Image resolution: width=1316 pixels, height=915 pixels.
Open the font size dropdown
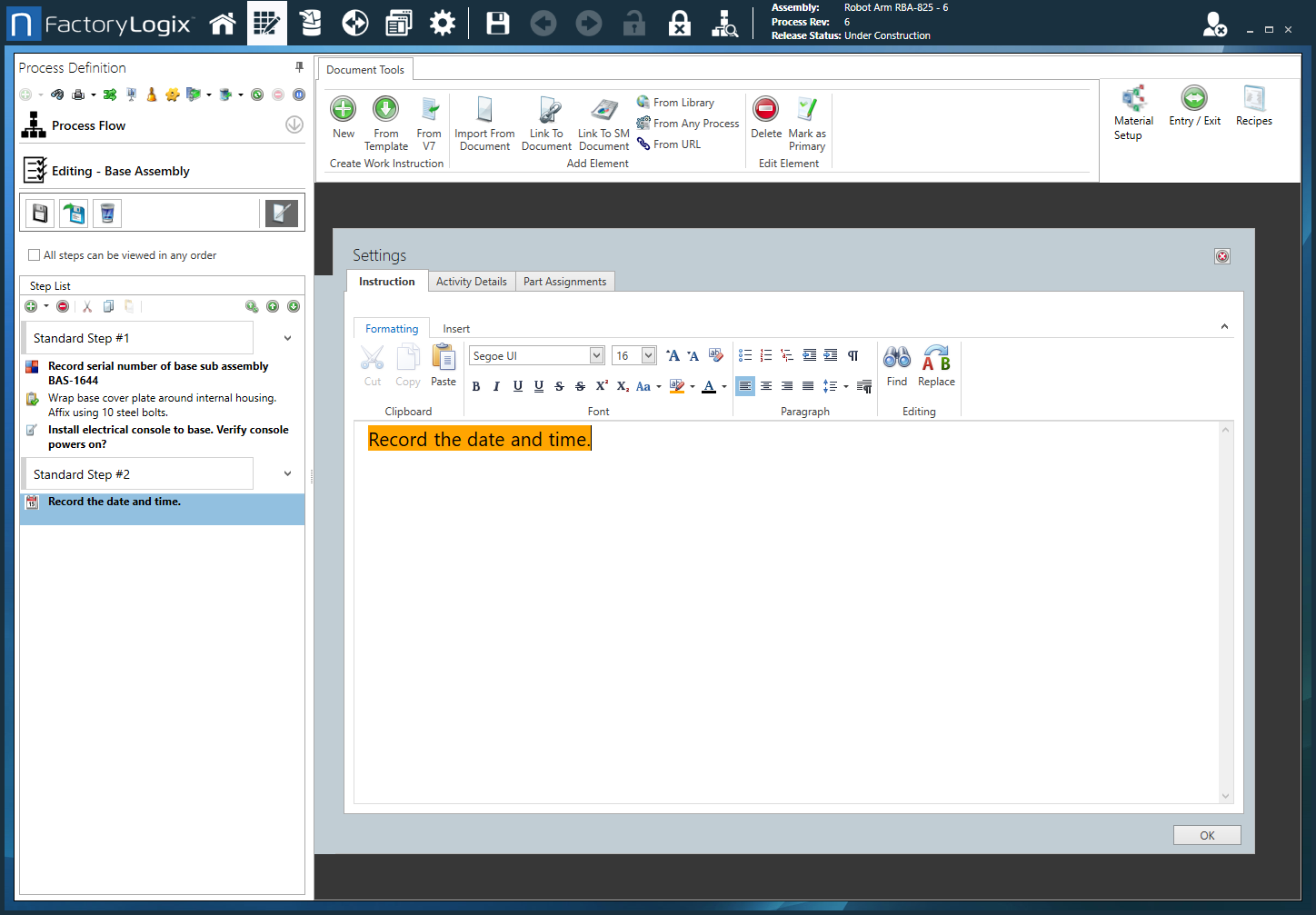(x=648, y=355)
